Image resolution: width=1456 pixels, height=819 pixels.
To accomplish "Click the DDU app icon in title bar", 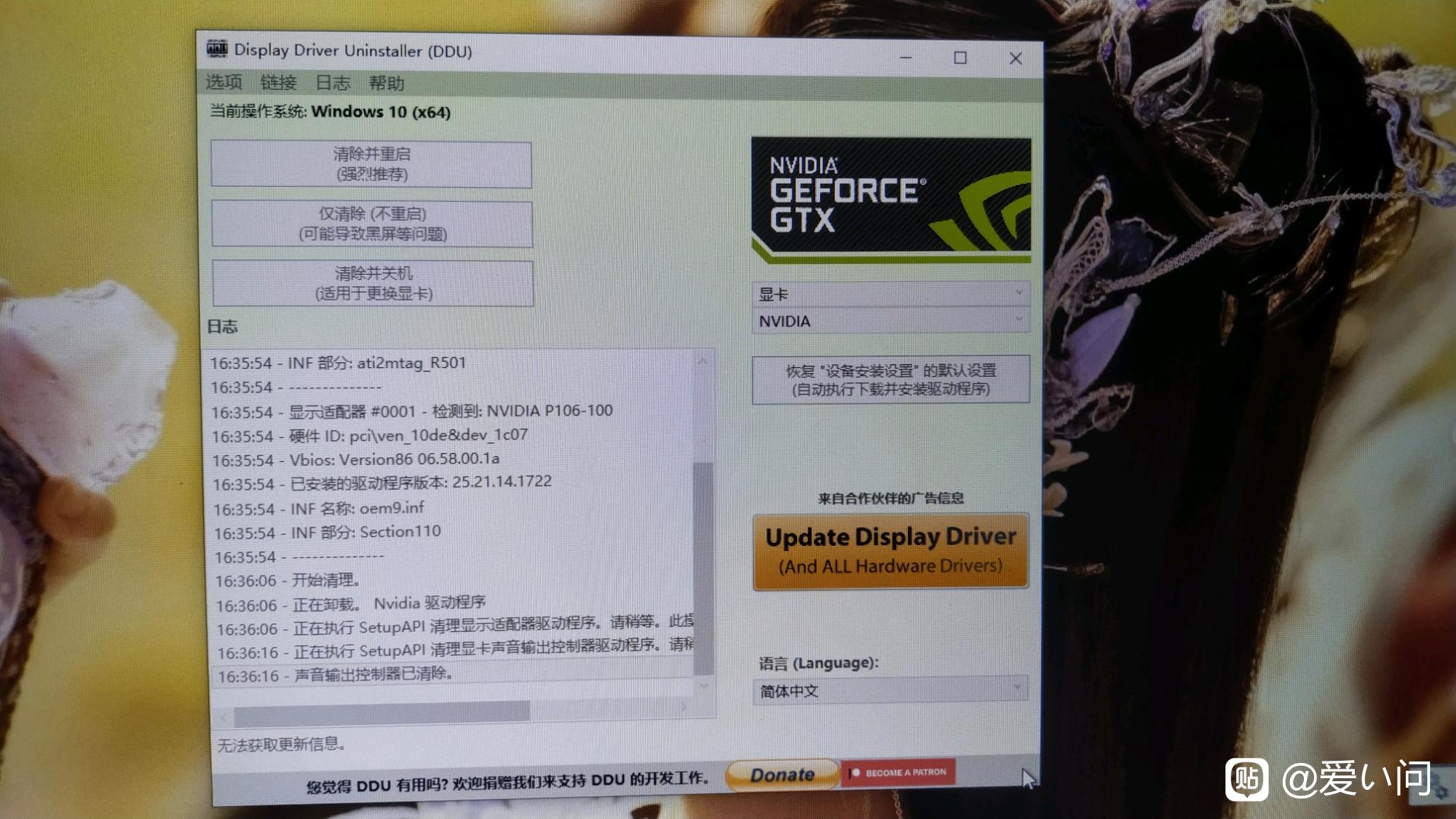I will click(x=217, y=49).
